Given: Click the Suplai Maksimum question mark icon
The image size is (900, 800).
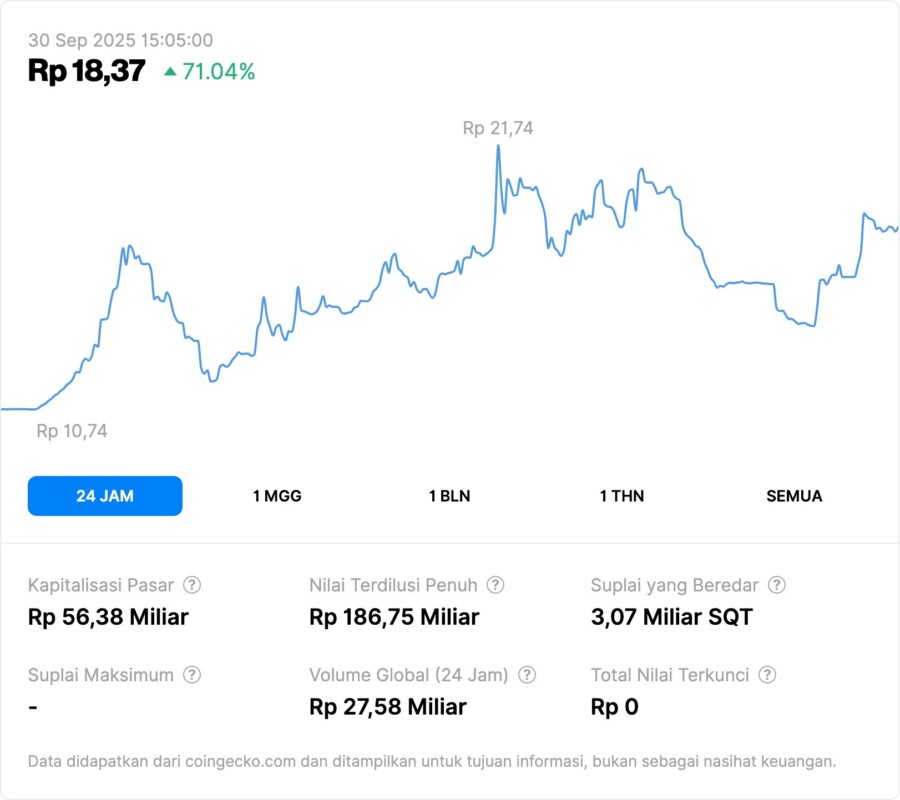Looking at the screenshot, I should (192, 675).
